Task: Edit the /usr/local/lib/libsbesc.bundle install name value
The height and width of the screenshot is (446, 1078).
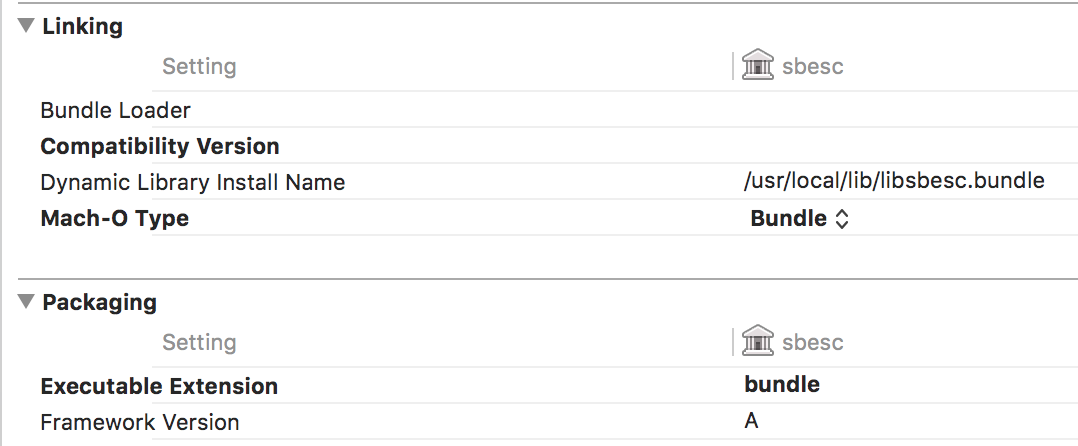Action: point(894,182)
